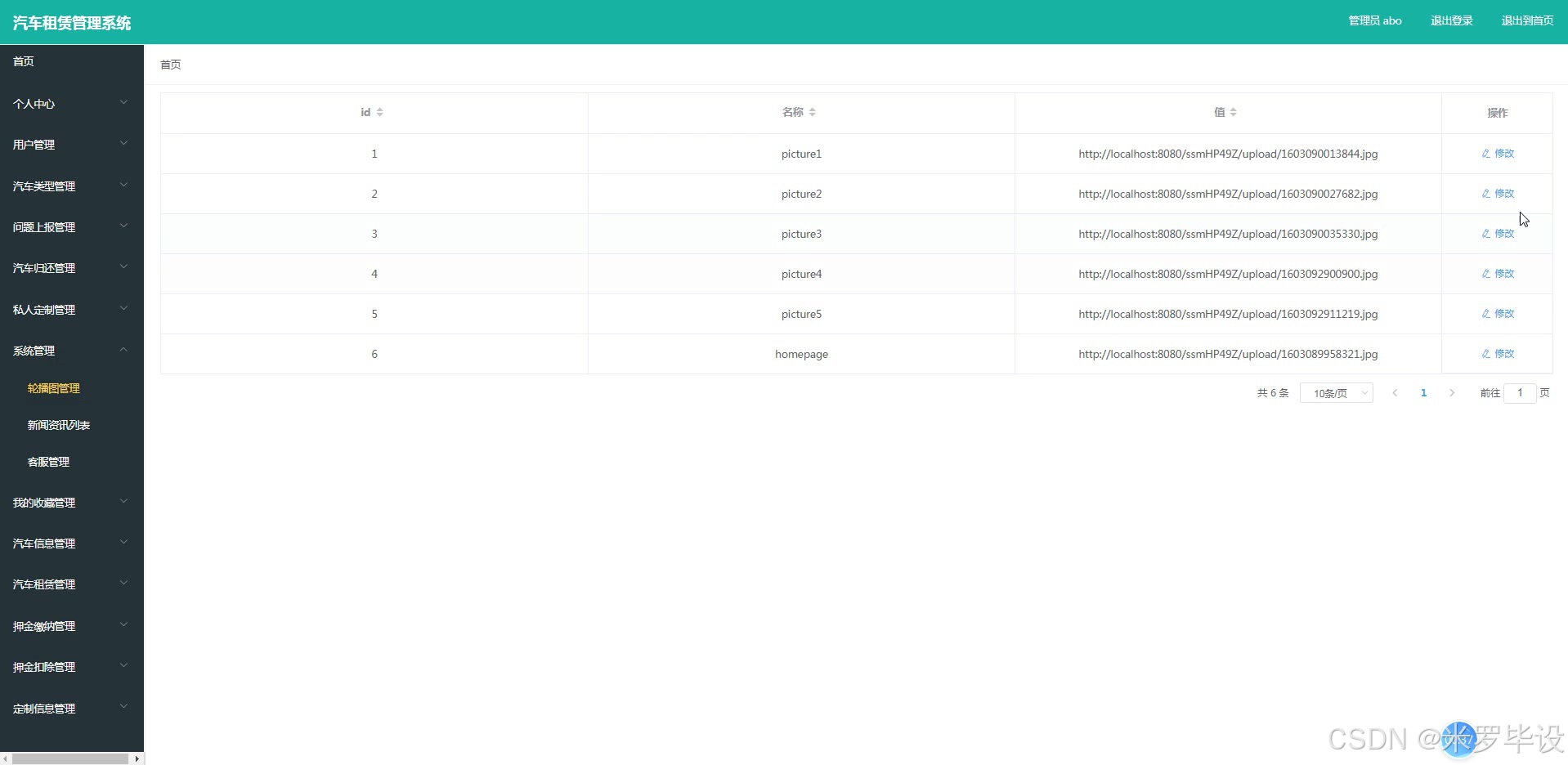1568x765 pixels.
Task: Open the 10条/页 page size dropdown
Action: (1337, 393)
